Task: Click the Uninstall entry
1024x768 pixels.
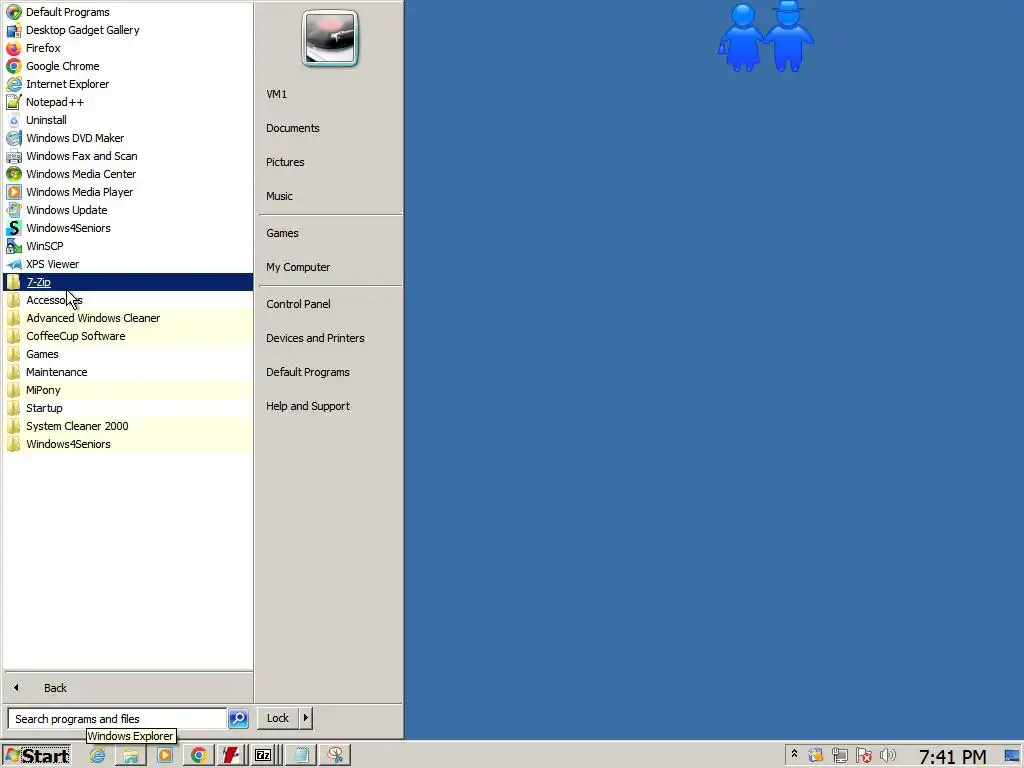Action: [x=128, y=120]
